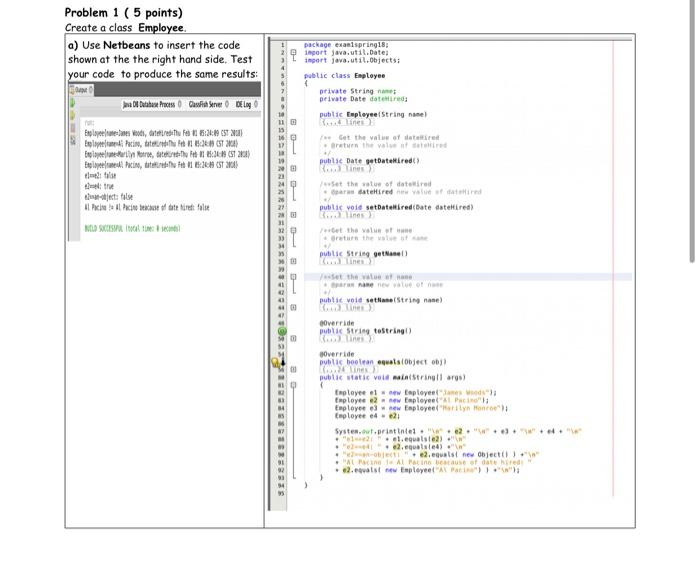Click the green override glyph beside toString()
The image size is (700, 587).
[282, 331]
